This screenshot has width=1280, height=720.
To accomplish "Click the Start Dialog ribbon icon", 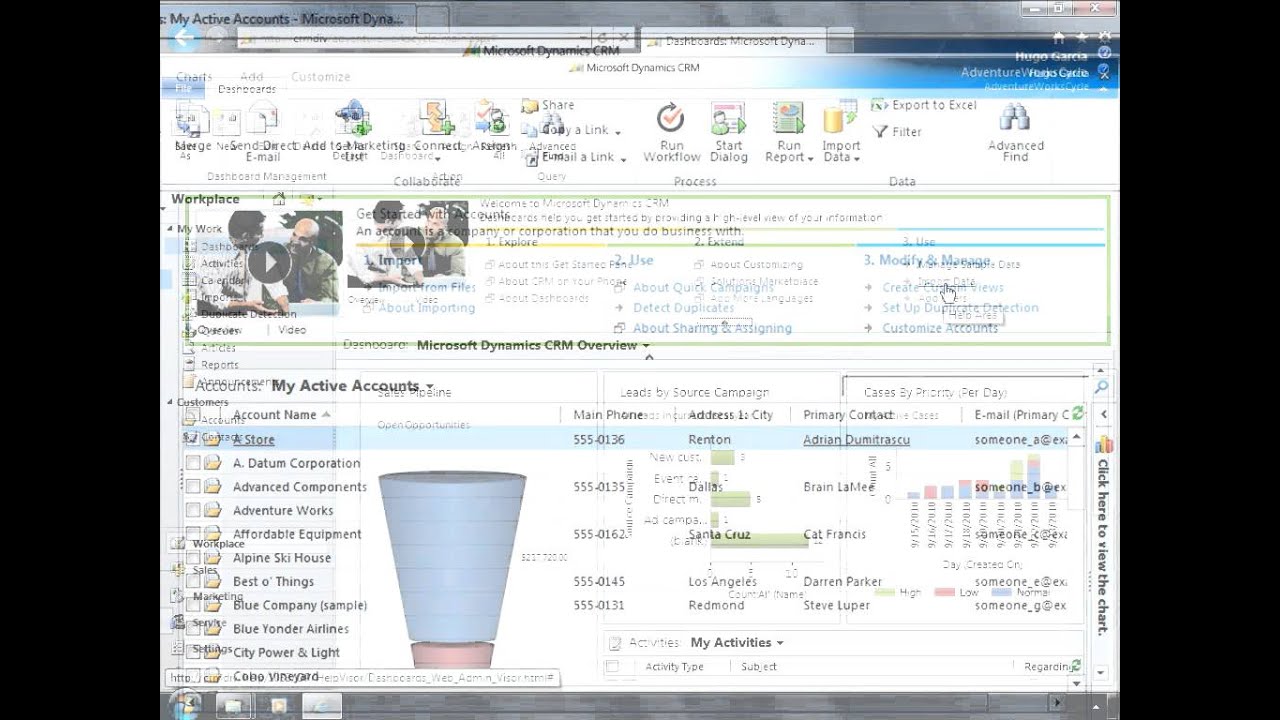I will coord(728,118).
